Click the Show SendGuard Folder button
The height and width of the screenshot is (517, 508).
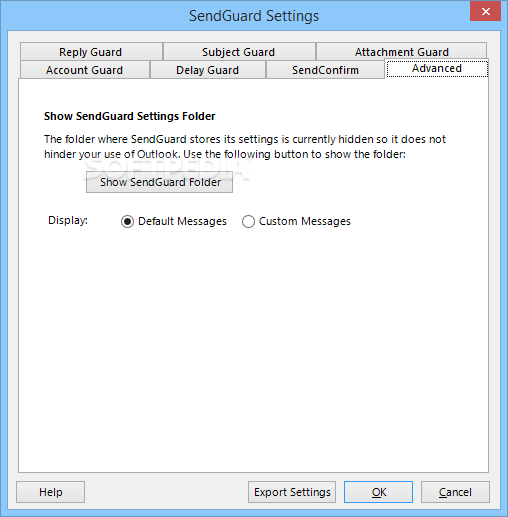tap(160, 182)
